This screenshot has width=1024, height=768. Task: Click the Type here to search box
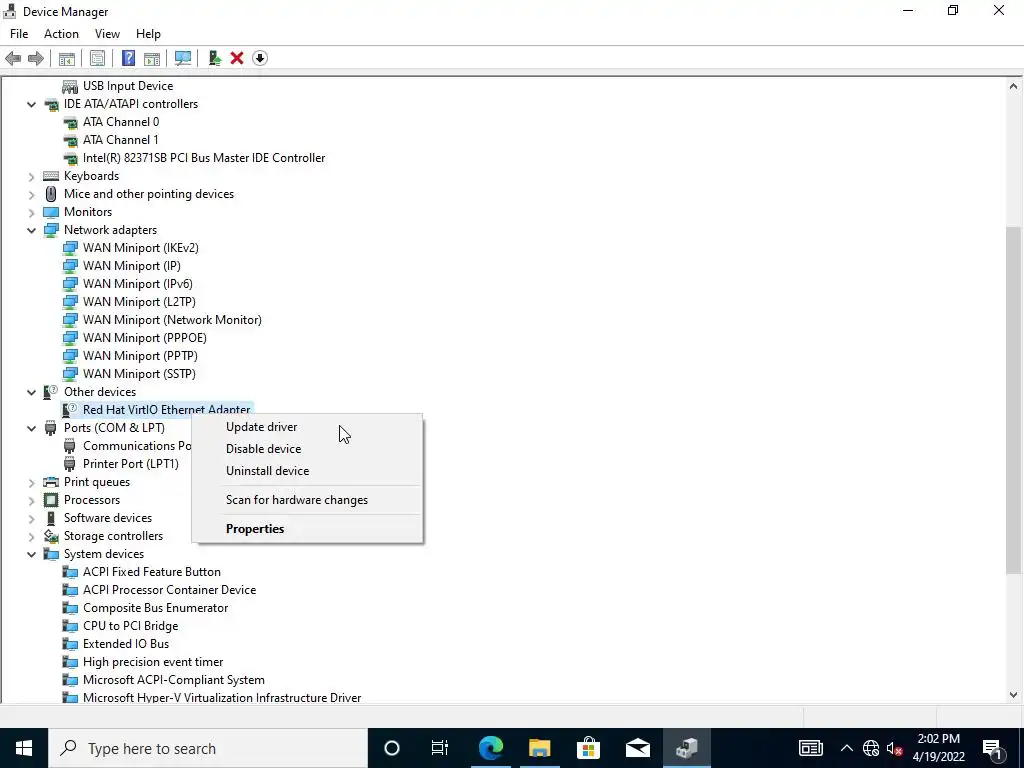(x=208, y=748)
